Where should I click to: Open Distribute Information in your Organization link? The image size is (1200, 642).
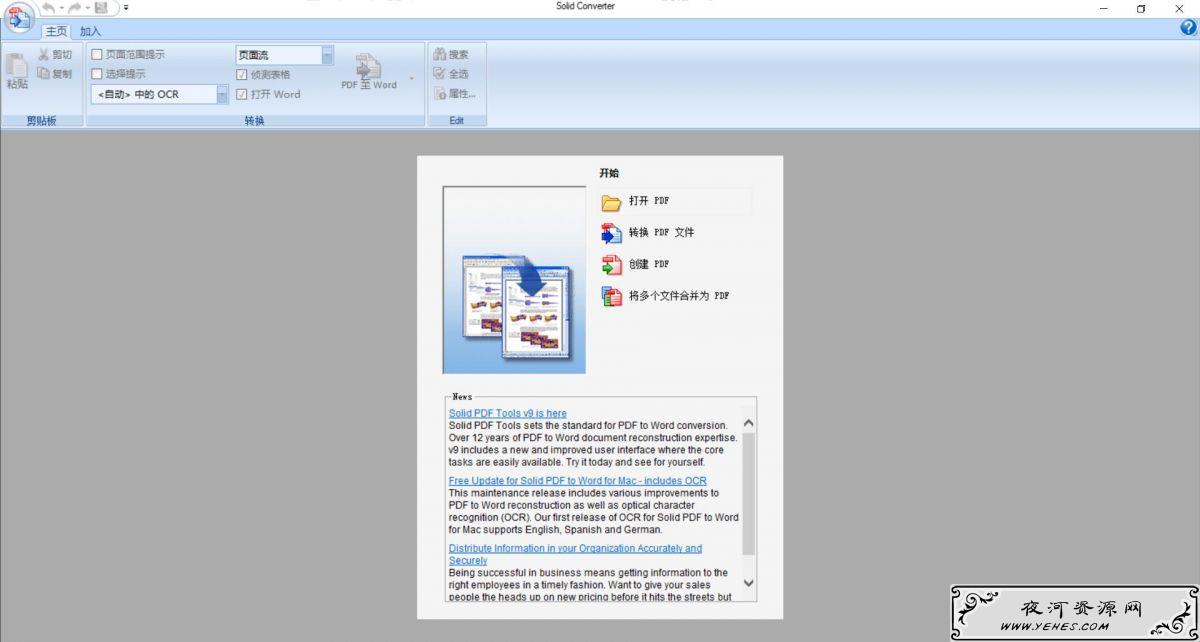pos(575,554)
